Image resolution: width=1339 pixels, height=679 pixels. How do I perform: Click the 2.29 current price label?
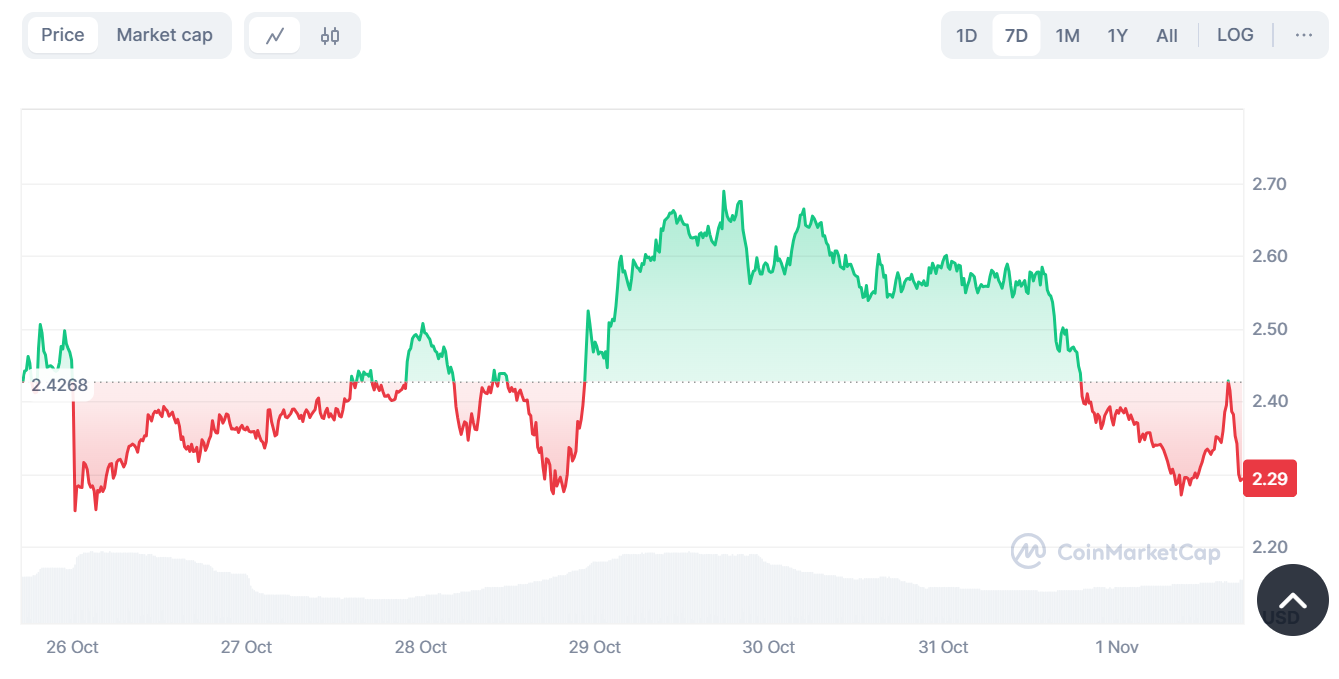(1270, 479)
